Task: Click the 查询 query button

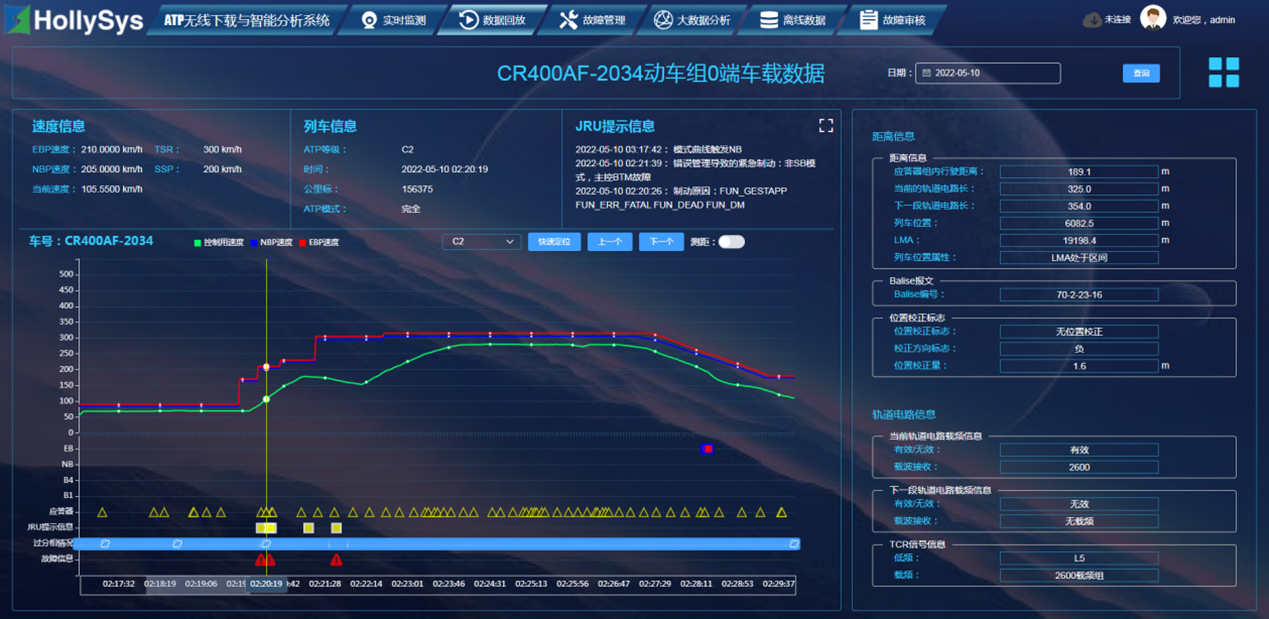Action: pyautogui.click(x=1141, y=73)
